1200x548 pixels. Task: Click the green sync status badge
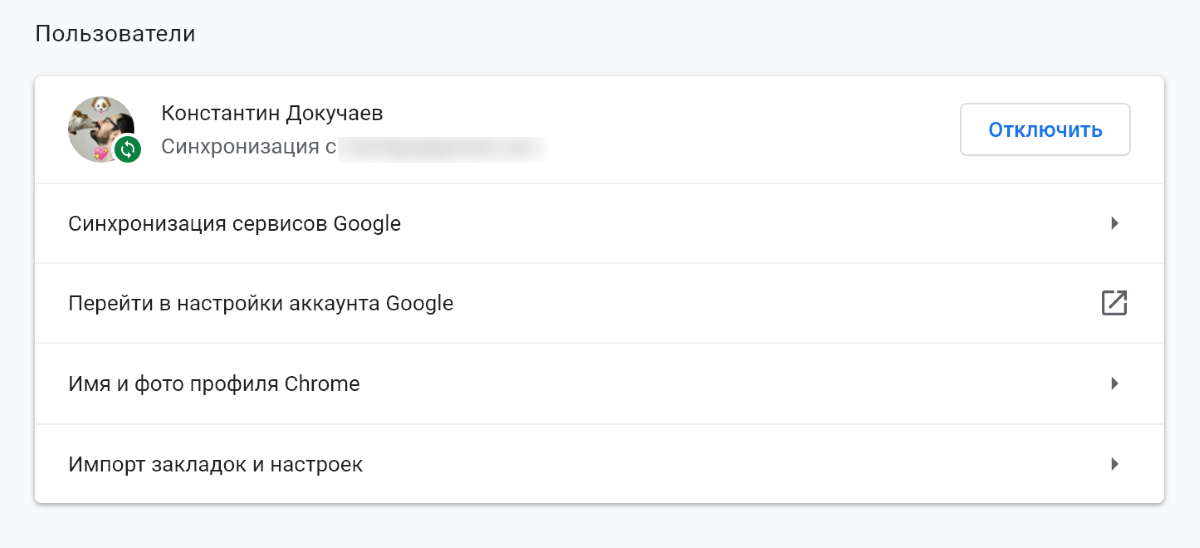[127, 150]
